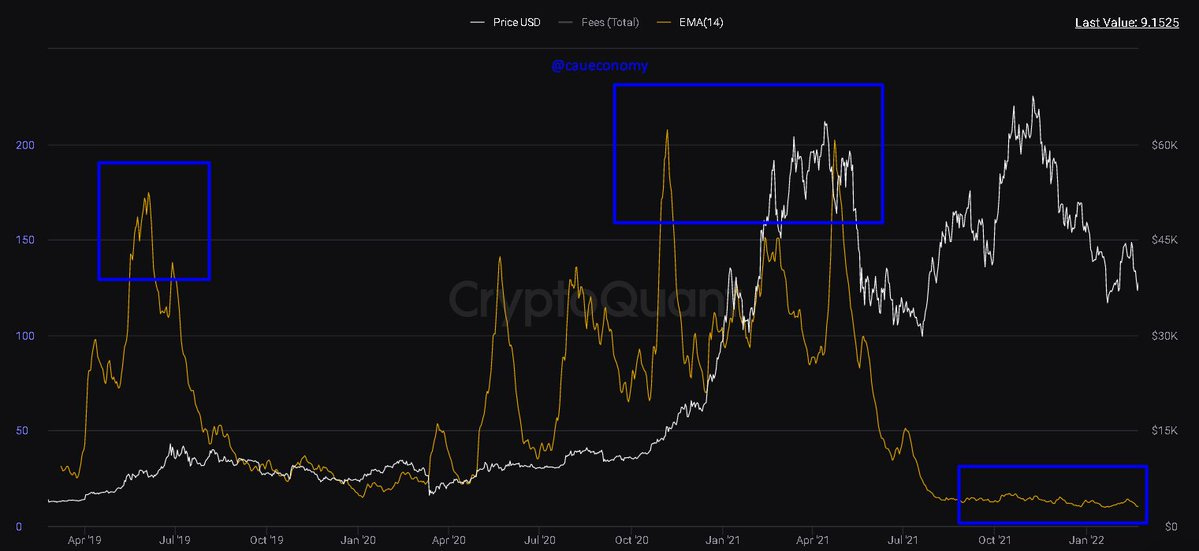This screenshot has height=551, width=1199.
Task: Click the Jan '22 date label
Action: [1086, 540]
